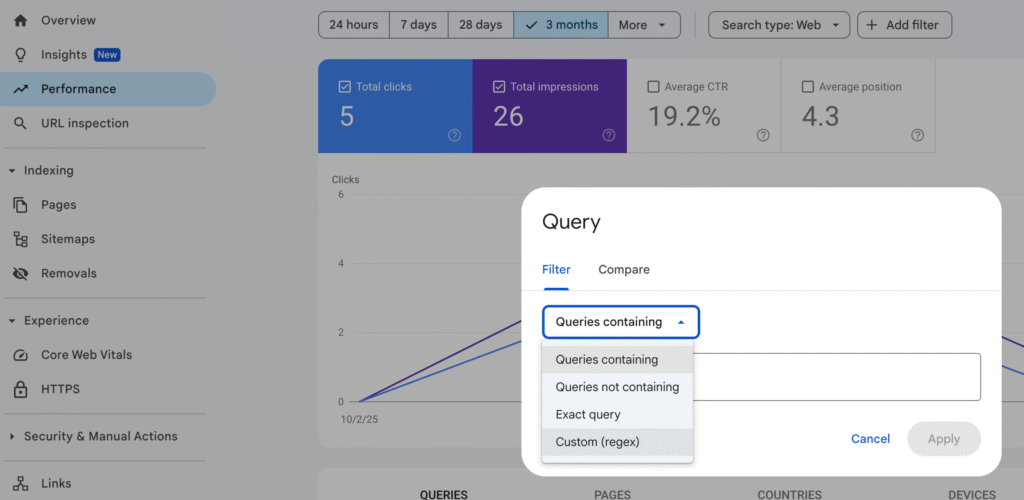Open the Insights page link
The image size is (1024, 500).
click(x=64, y=55)
